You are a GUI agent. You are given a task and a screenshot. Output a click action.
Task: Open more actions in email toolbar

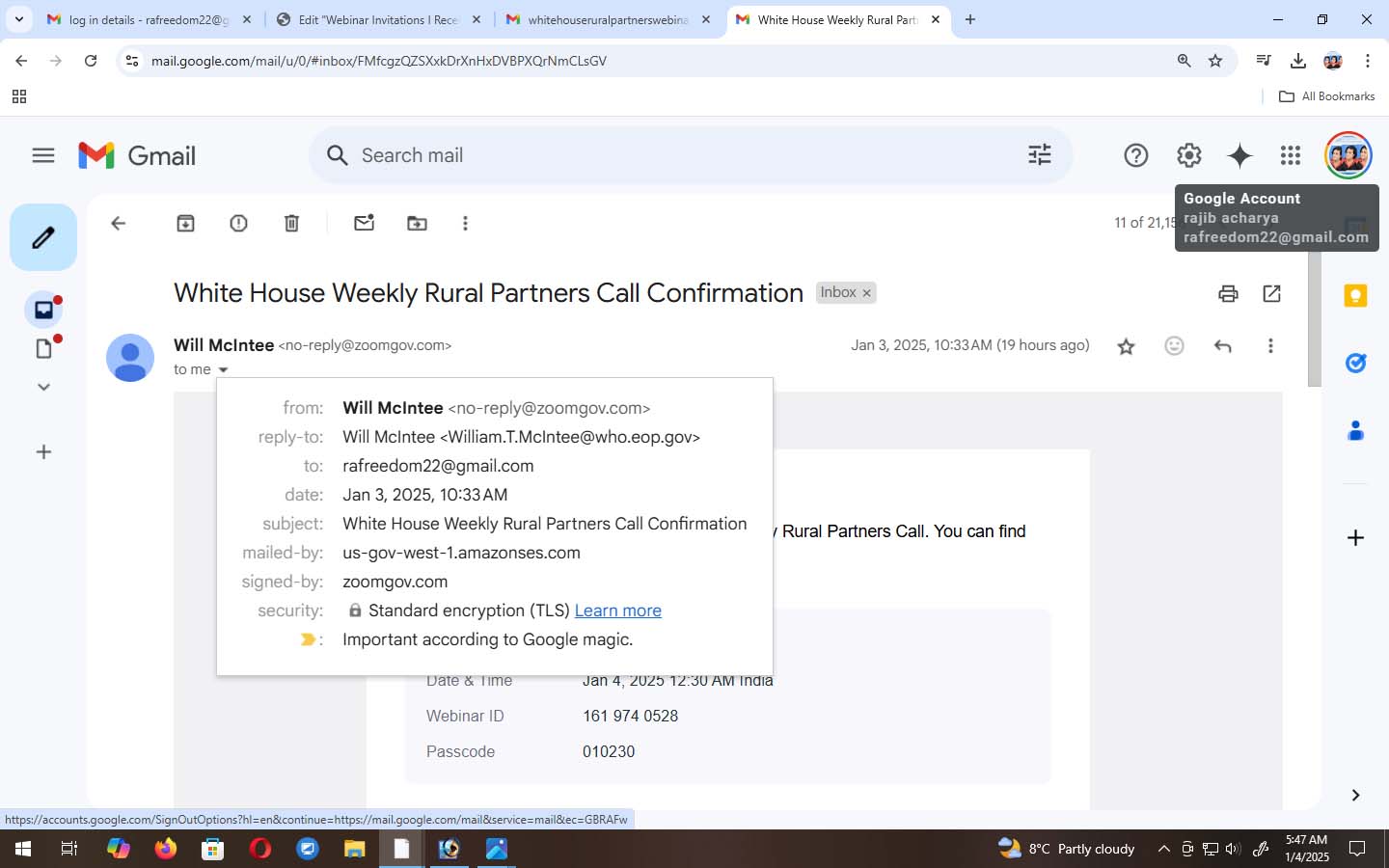click(465, 224)
